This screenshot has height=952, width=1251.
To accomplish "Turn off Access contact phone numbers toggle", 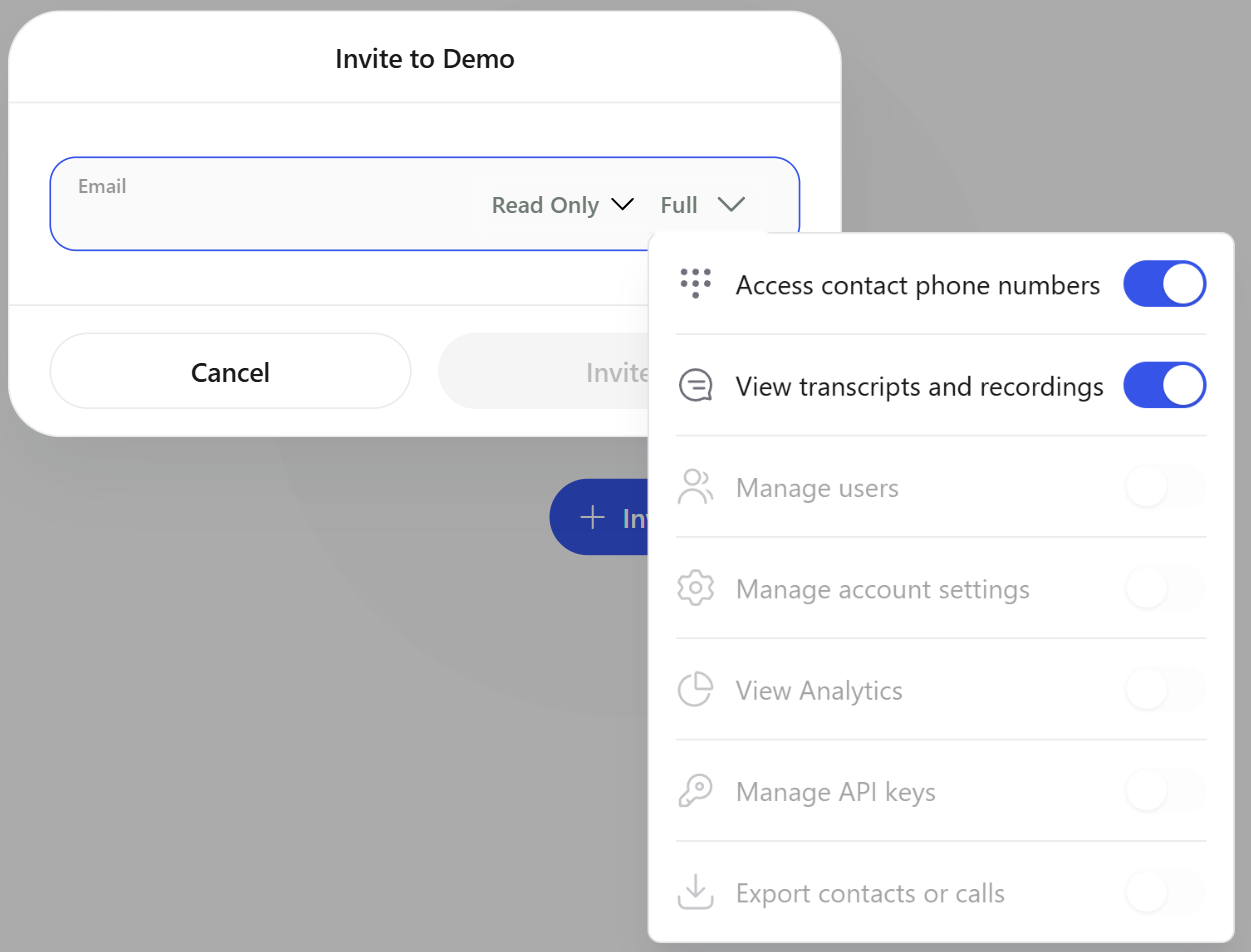I will [x=1165, y=284].
